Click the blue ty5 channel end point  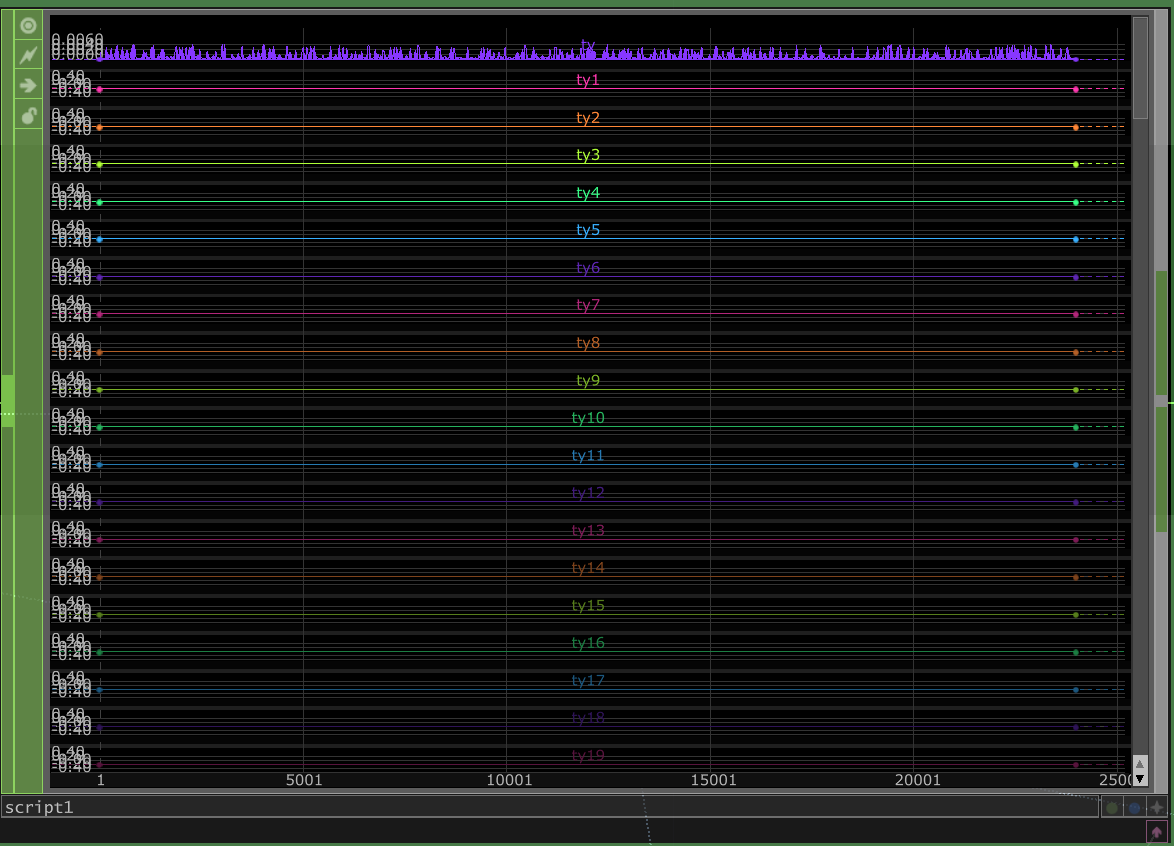point(1076,239)
